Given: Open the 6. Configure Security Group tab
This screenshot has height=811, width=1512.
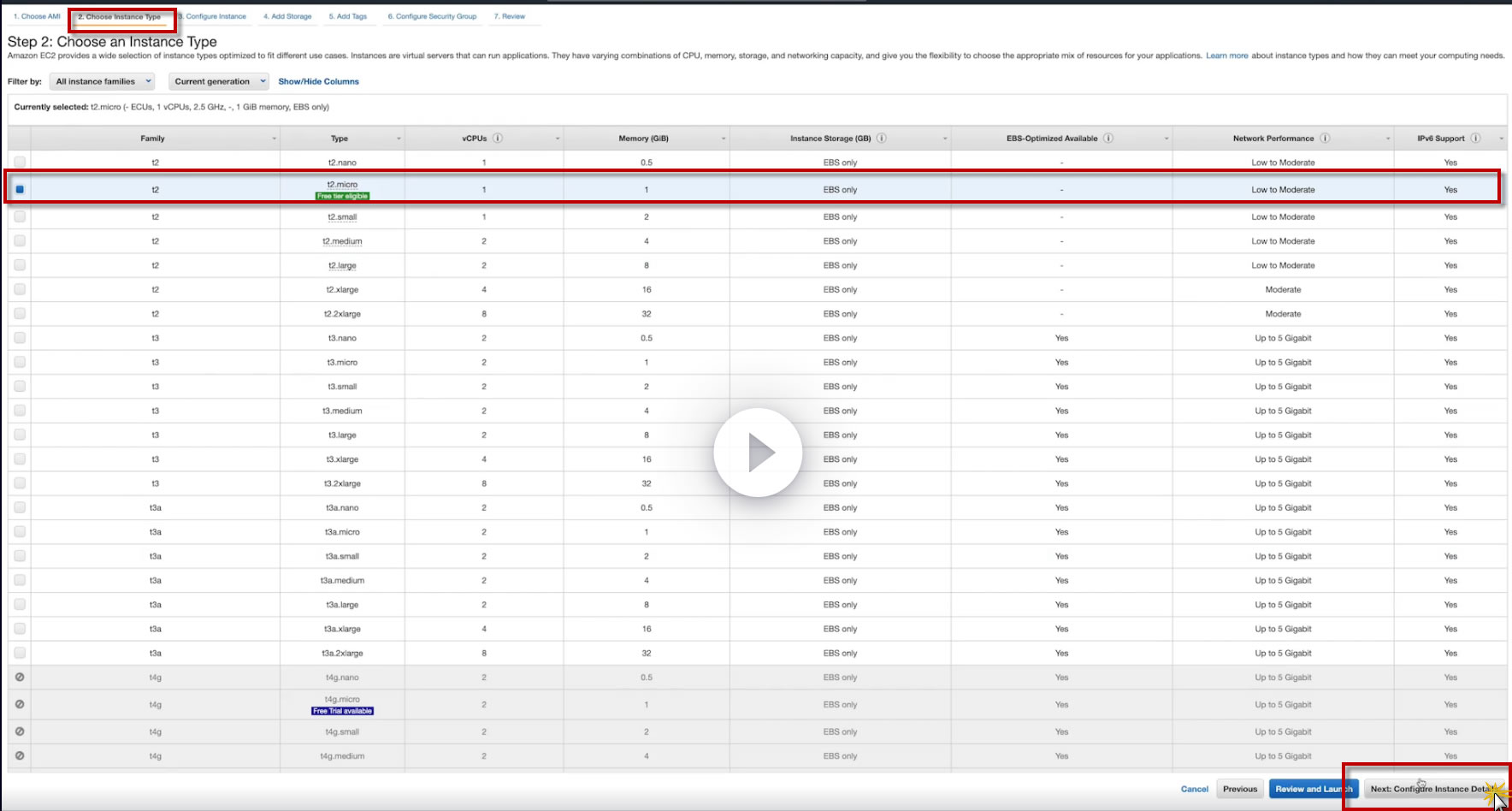Looking at the screenshot, I should tap(432, 16).
